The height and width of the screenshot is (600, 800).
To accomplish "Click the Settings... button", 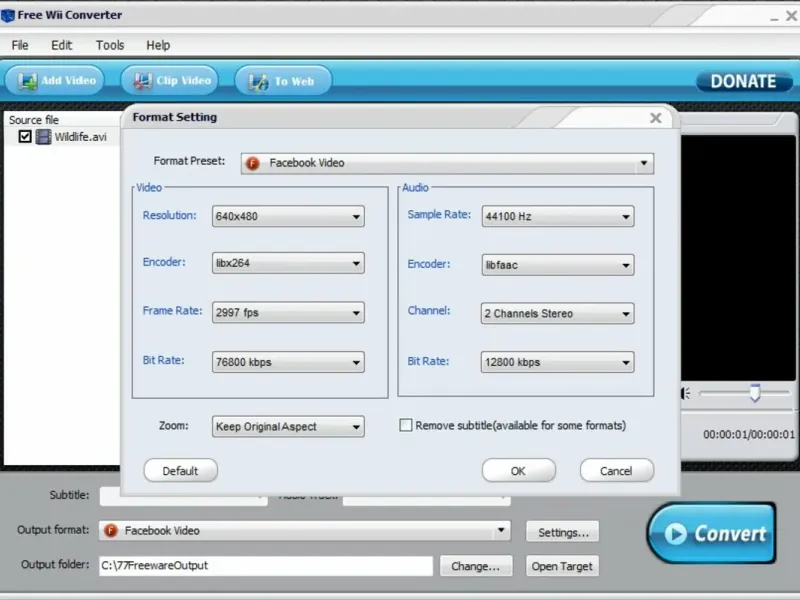I will click(563, 532).
